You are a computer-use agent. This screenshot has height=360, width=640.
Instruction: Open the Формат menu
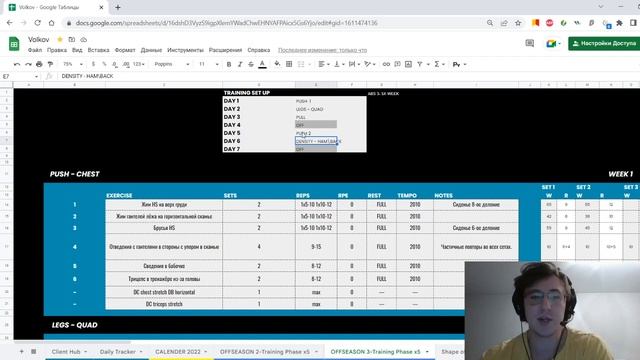125,50
